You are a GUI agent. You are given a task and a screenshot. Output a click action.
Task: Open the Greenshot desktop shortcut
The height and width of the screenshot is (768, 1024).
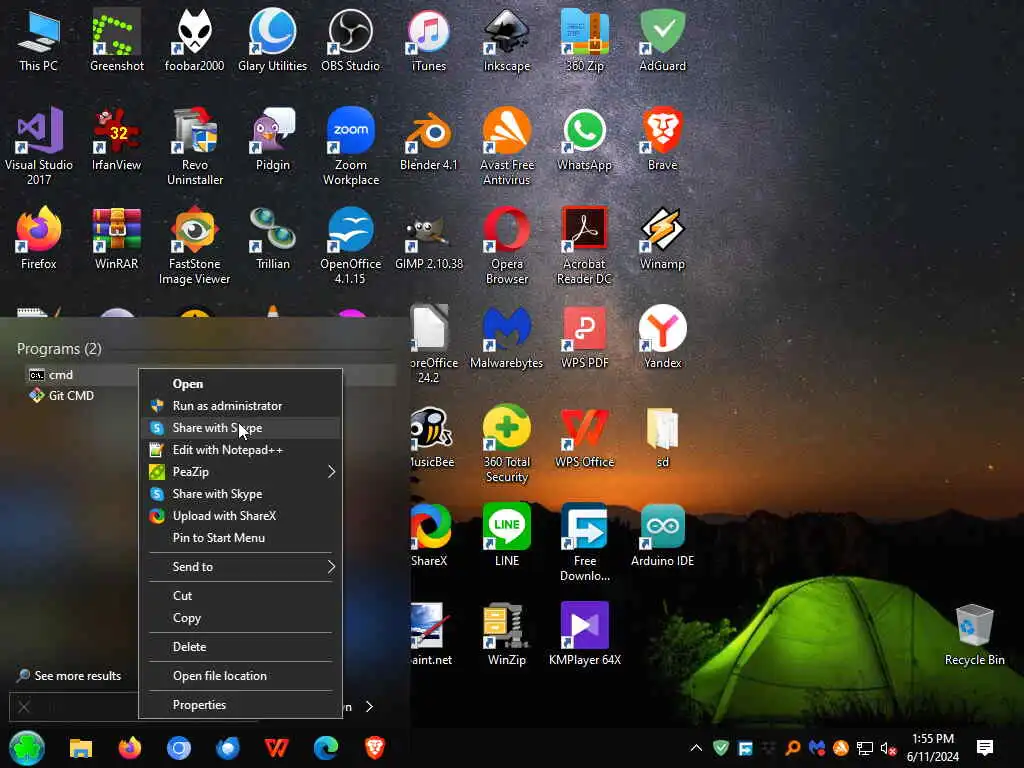coord(116,40)
